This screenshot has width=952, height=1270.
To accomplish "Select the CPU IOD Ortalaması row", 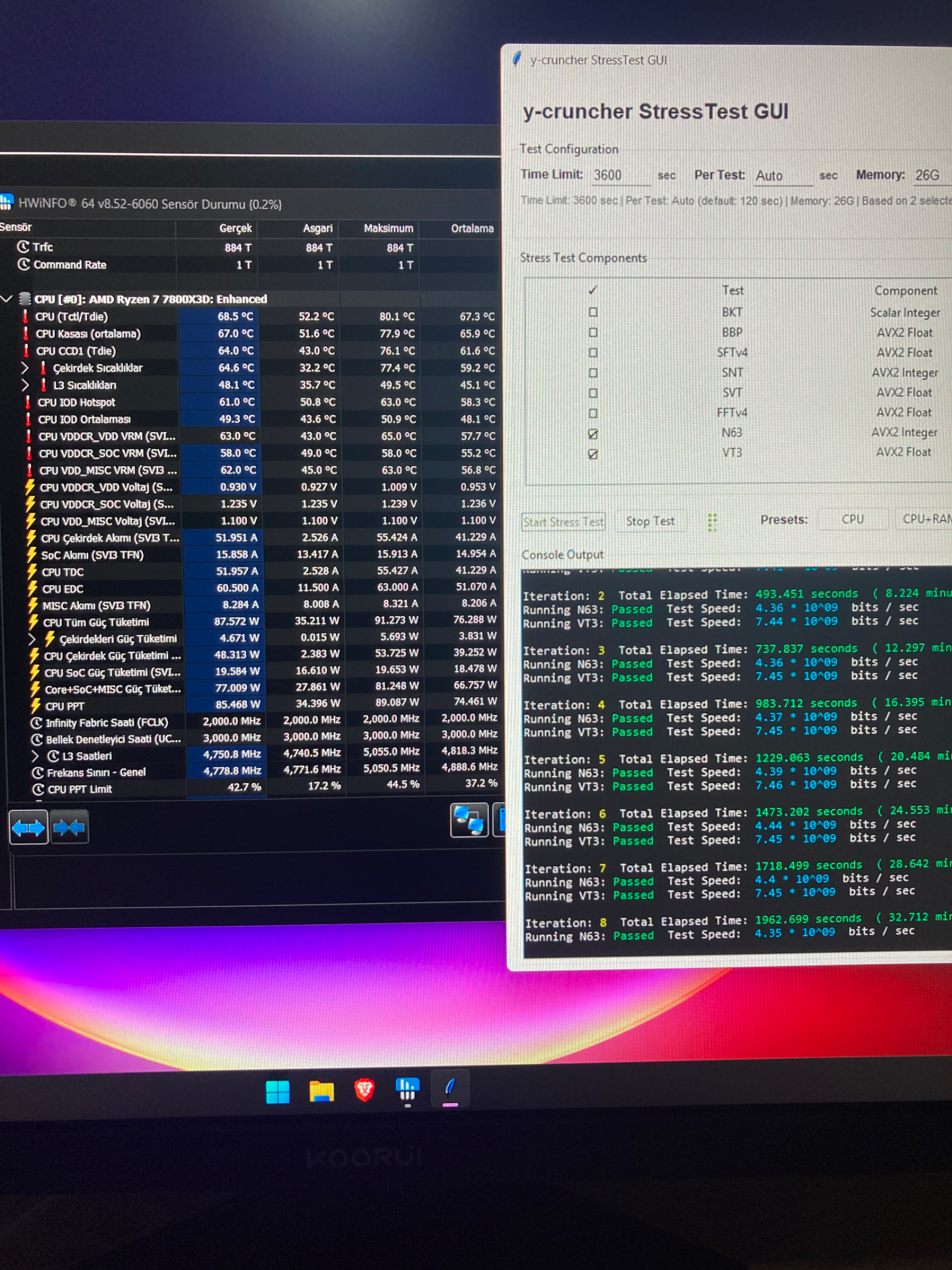I will [262, 419].
